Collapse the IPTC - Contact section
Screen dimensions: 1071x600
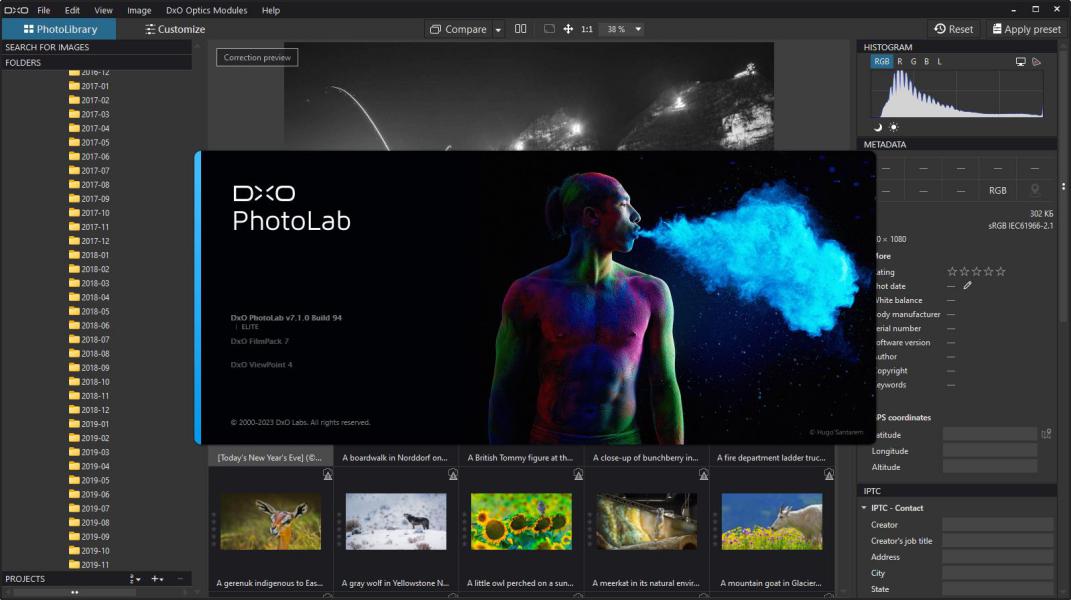click(864, 508)
